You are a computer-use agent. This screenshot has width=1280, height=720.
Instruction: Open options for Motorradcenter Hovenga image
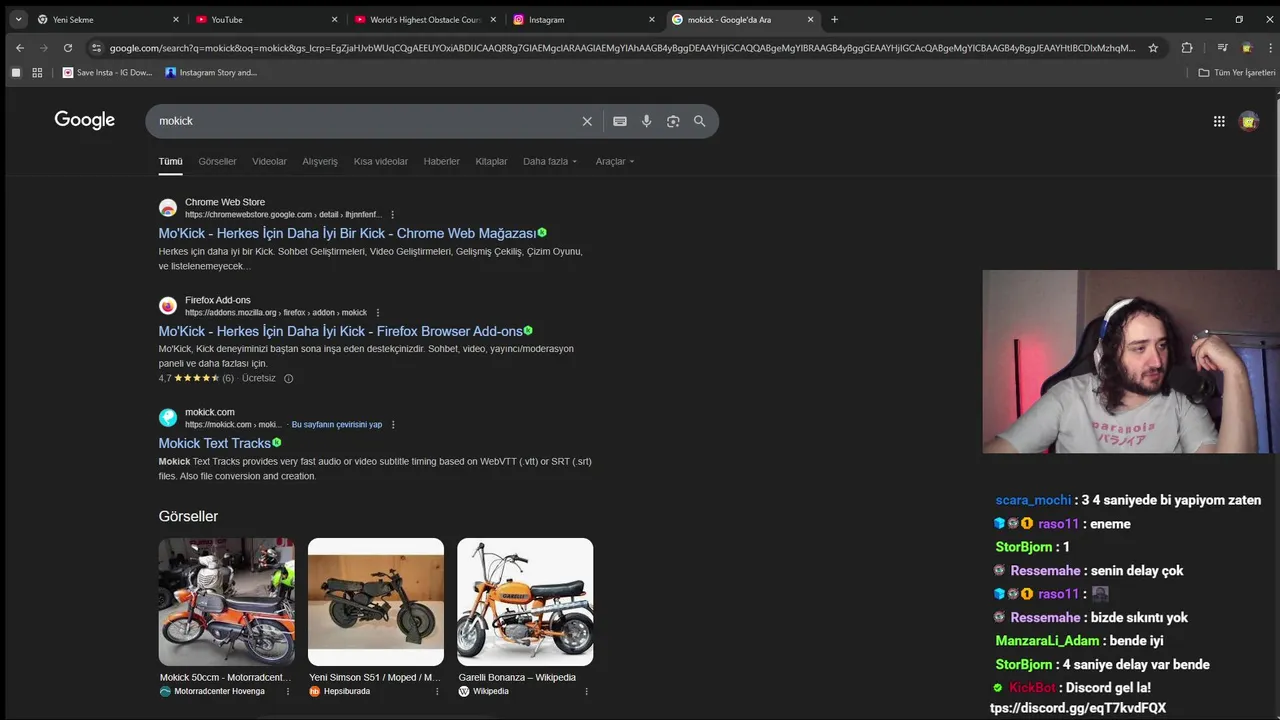[x=288, y=691]
